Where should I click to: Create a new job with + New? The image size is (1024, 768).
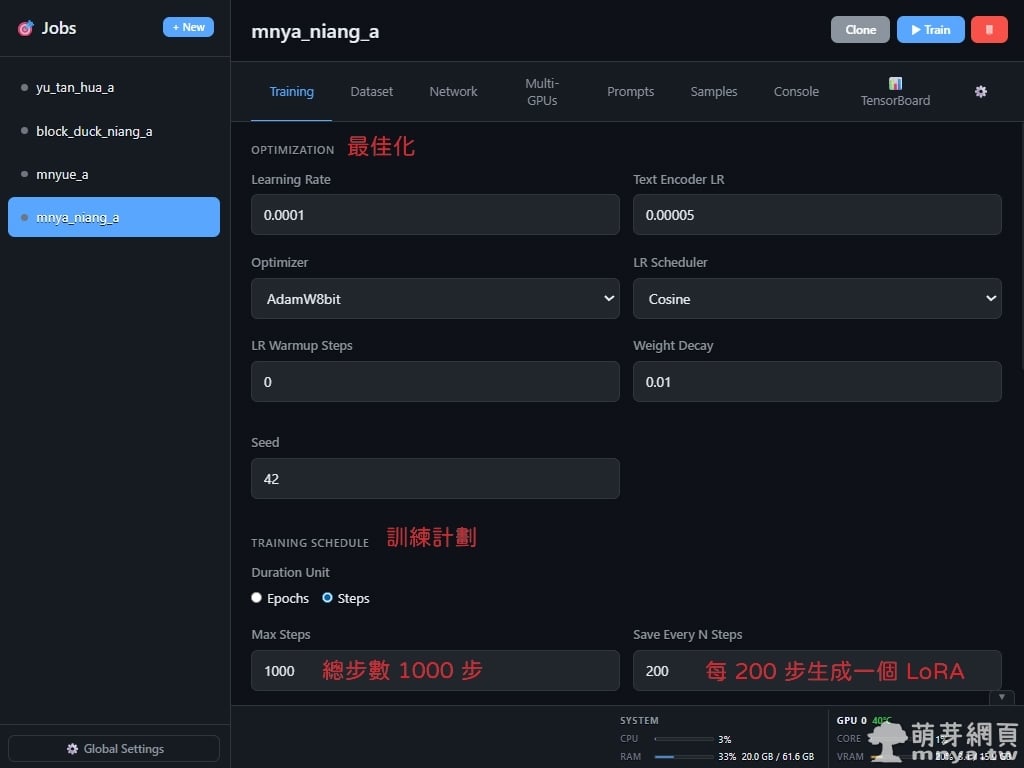pyautogui.click(x=188, y=28)
